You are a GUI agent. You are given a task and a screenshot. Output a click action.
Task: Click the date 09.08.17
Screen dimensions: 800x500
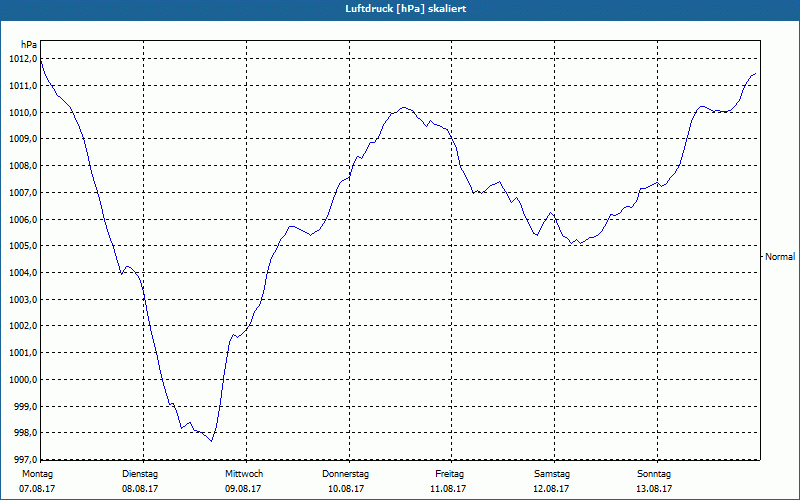243,489
